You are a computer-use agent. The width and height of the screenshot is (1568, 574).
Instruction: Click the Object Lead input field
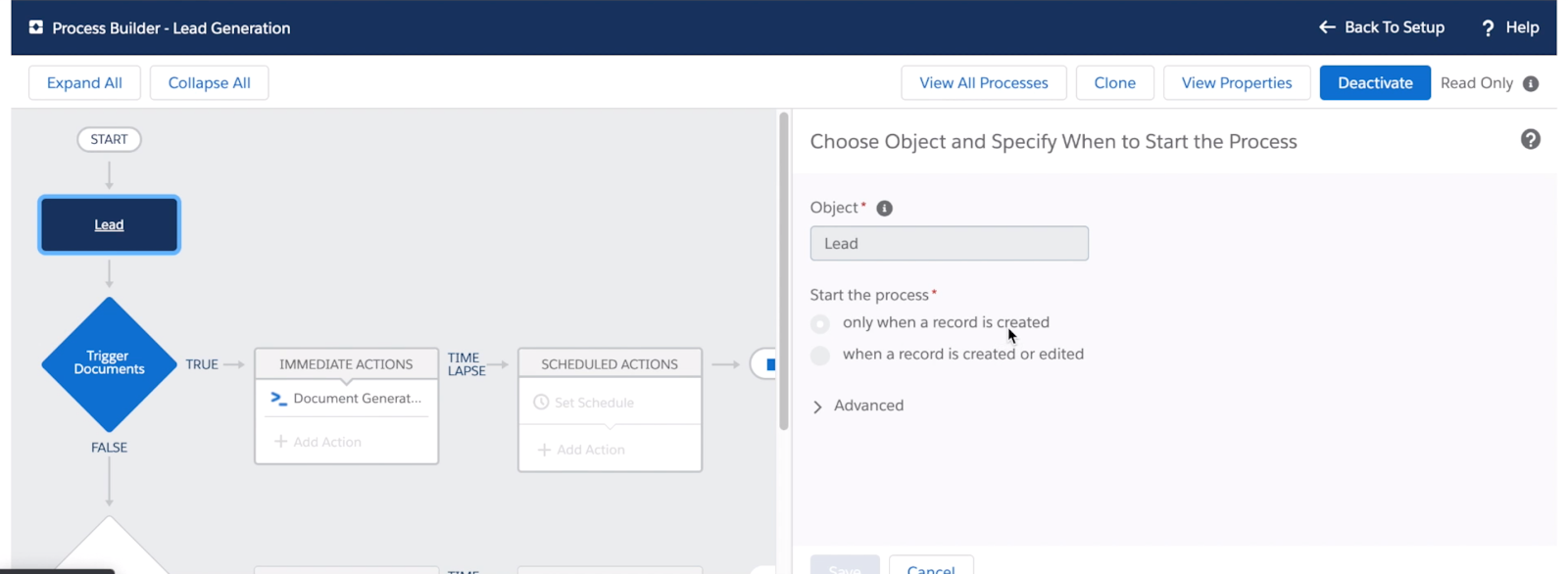pyautogui.click(x=949, y=244)
